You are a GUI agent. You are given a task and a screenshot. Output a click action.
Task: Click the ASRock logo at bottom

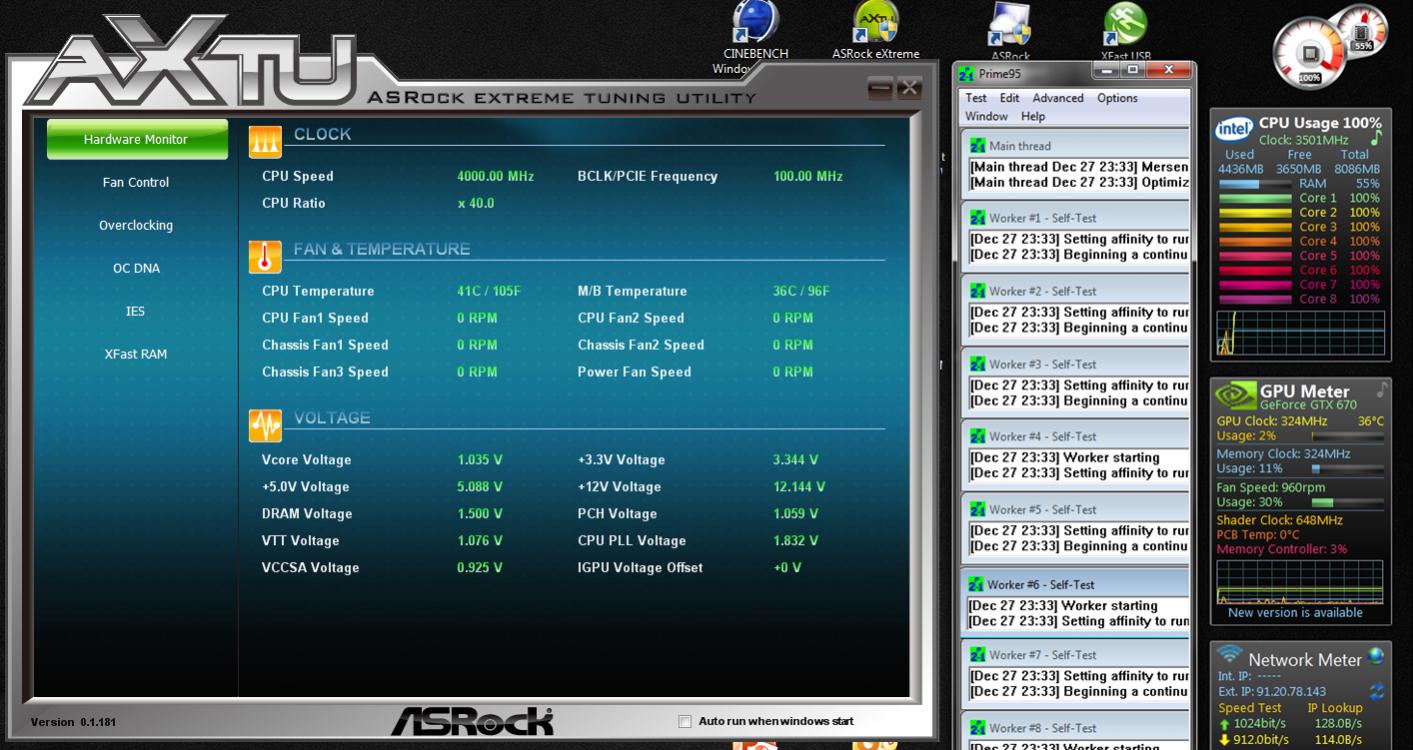tap(471, 720)
